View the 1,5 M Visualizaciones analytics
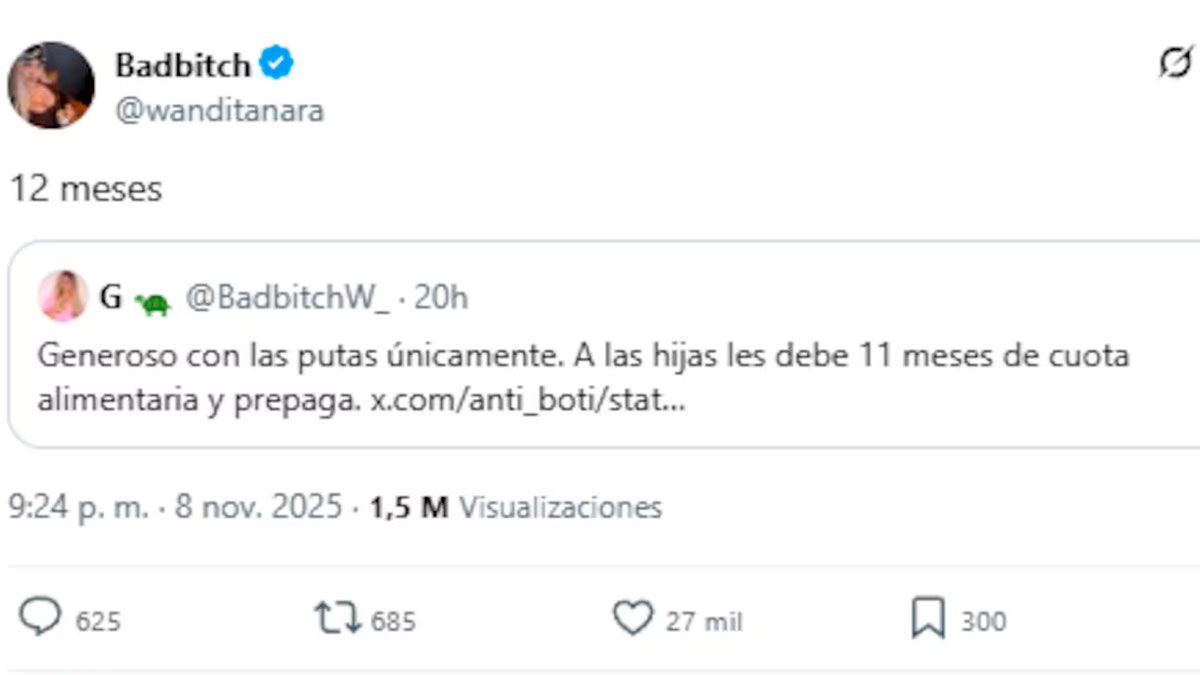Viewport: 1200px width, 675px height. tap(515, 507)
